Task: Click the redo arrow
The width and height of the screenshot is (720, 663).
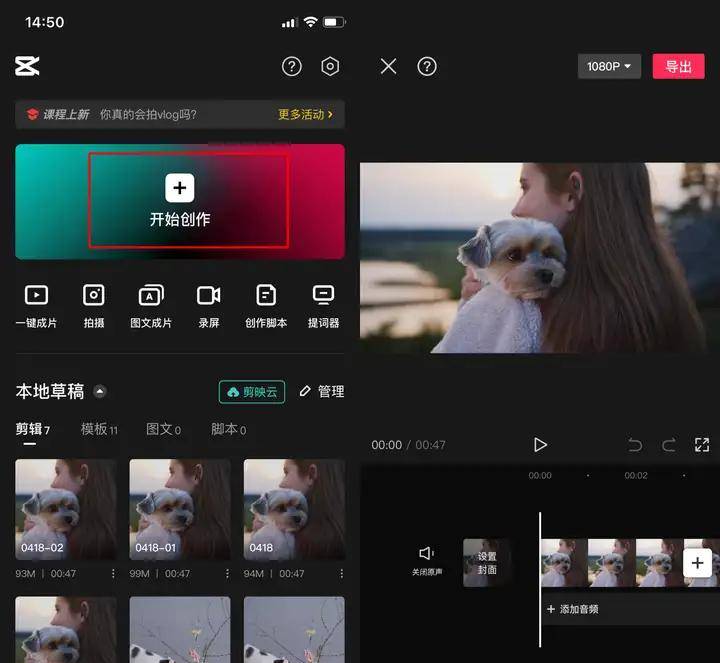Action: point(669,445)
